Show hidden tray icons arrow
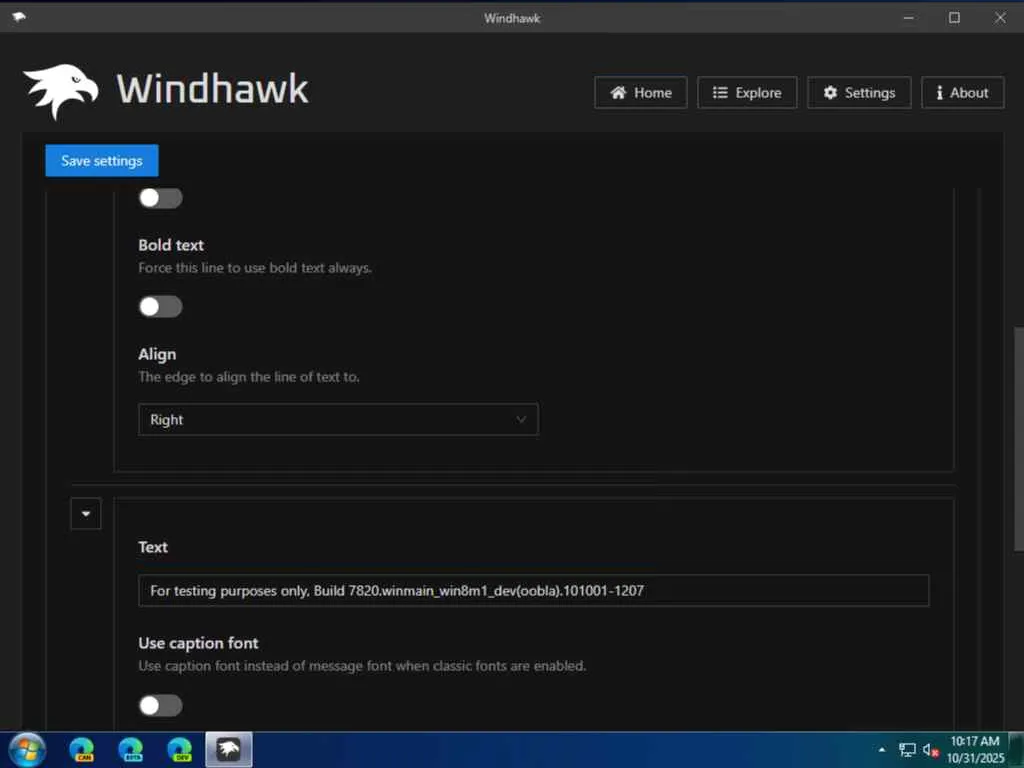The height and width of the screenshot is (768, 1024). click(x=882, y=750)
